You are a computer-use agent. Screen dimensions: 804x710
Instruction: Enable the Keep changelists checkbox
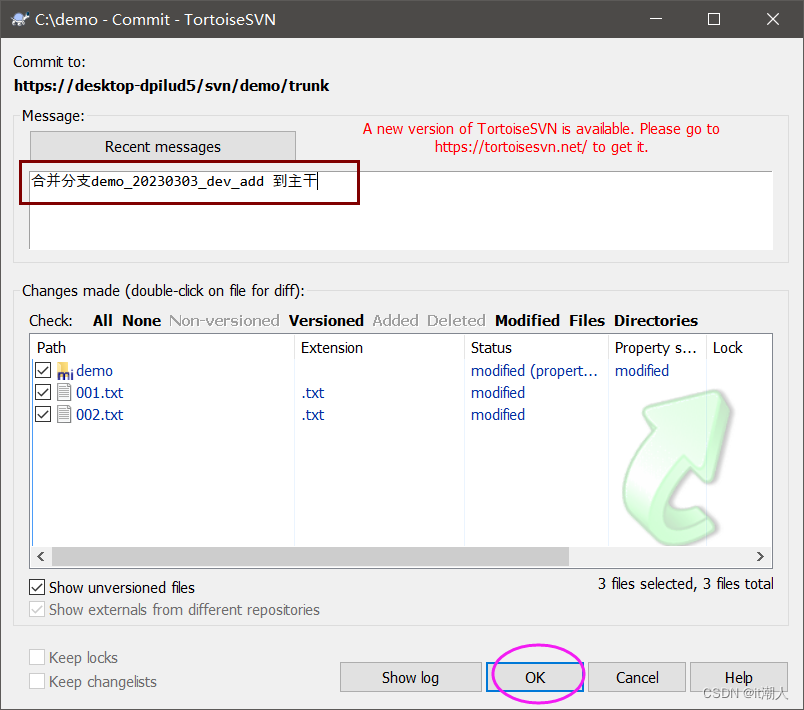37,681
